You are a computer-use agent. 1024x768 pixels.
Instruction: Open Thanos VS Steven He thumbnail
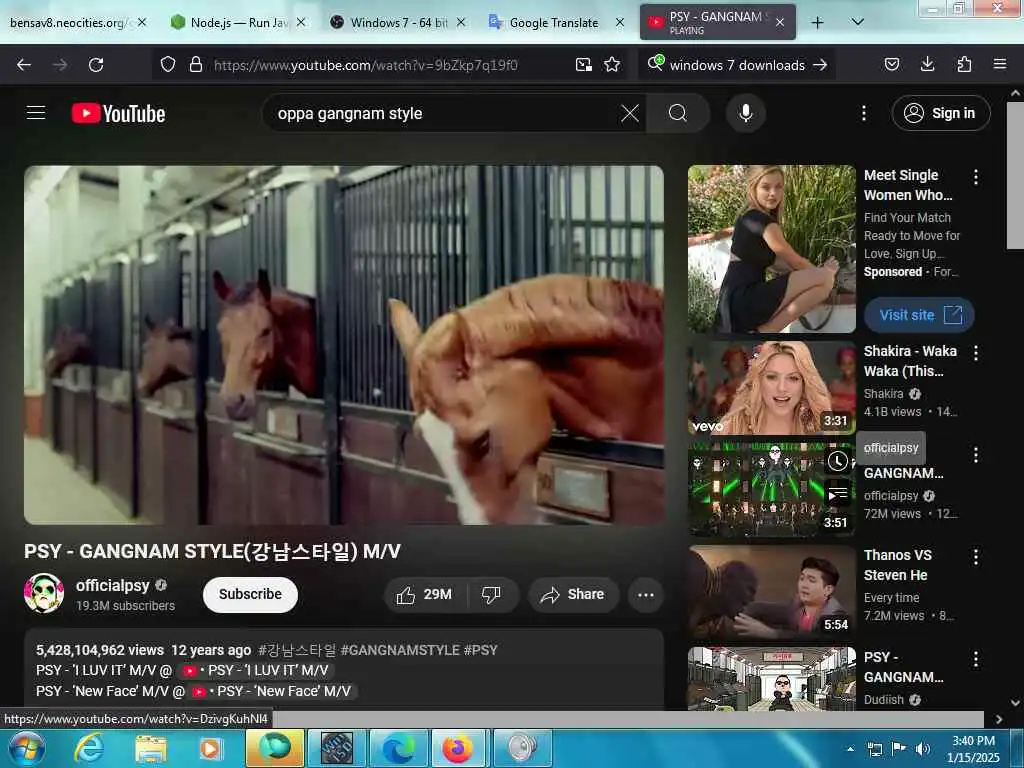tap(771, 592)
